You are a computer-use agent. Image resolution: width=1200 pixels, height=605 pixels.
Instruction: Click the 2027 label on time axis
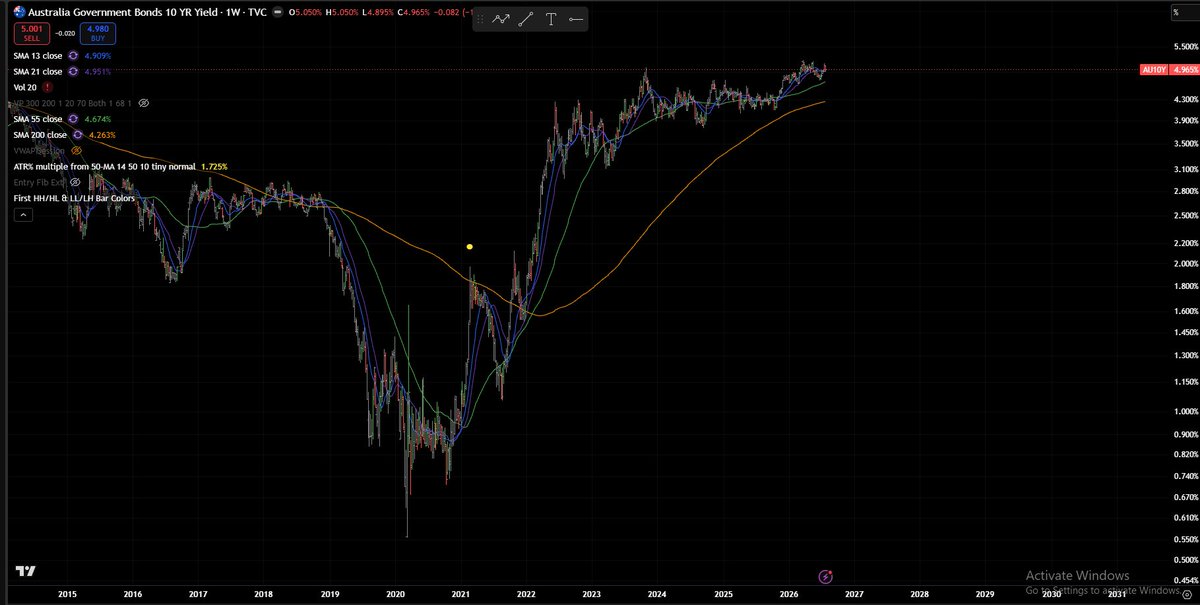(853, 593)
